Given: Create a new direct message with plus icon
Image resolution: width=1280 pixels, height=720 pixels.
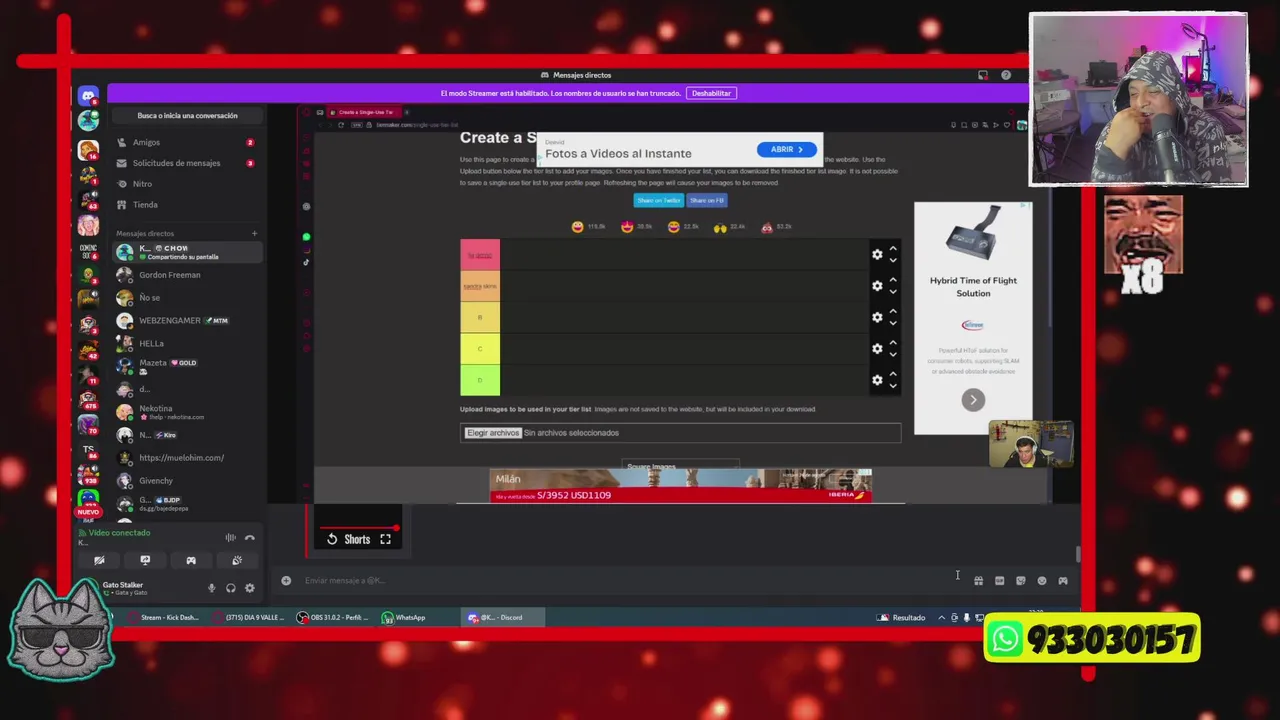Looking at the screenshot, I should (x=254, y=233).
